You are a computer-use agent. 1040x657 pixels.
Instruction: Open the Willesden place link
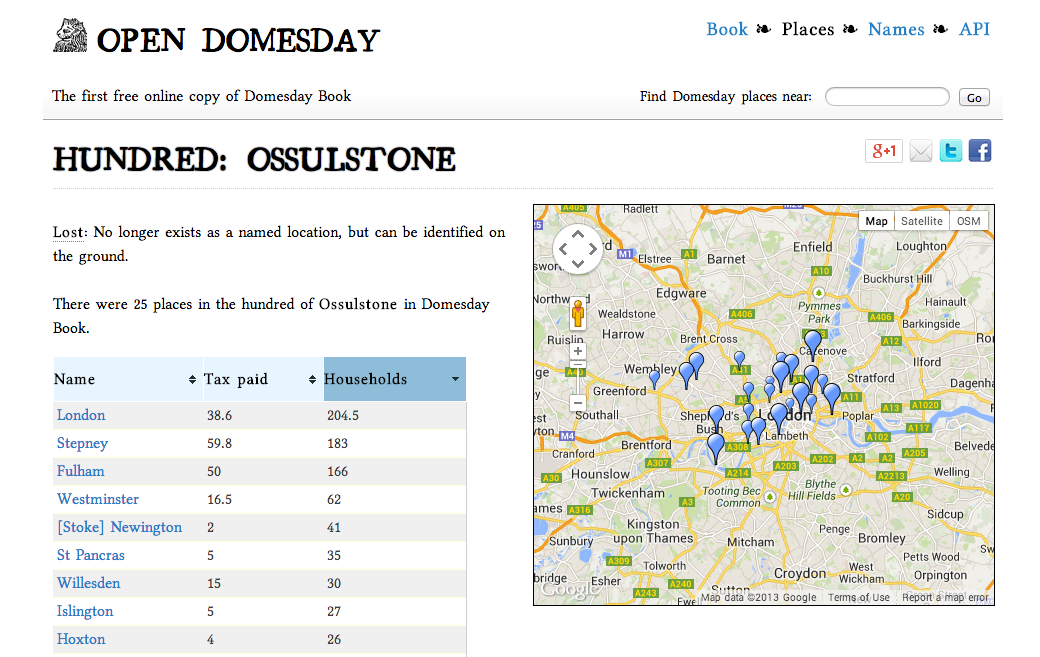[88, 583]
